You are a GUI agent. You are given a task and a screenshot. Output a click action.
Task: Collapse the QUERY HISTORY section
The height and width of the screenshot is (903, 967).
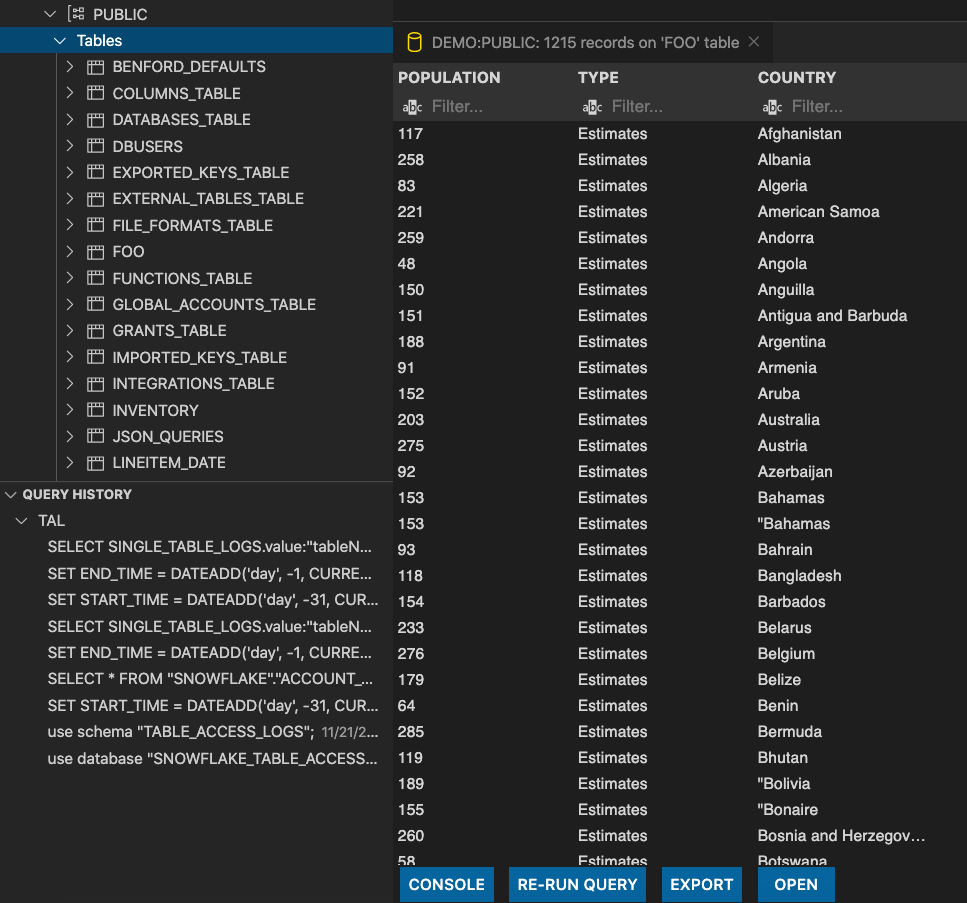pyautogui.click(x=11, y=495)
